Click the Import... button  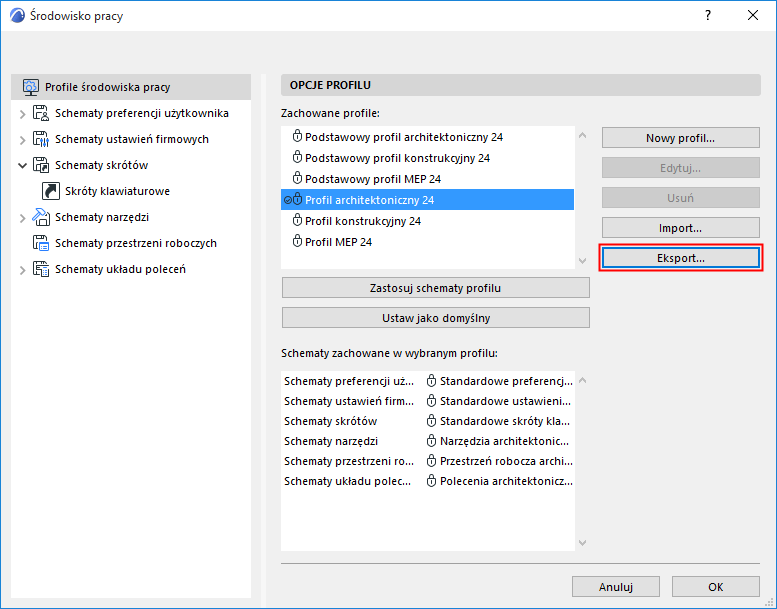(680, 228)
